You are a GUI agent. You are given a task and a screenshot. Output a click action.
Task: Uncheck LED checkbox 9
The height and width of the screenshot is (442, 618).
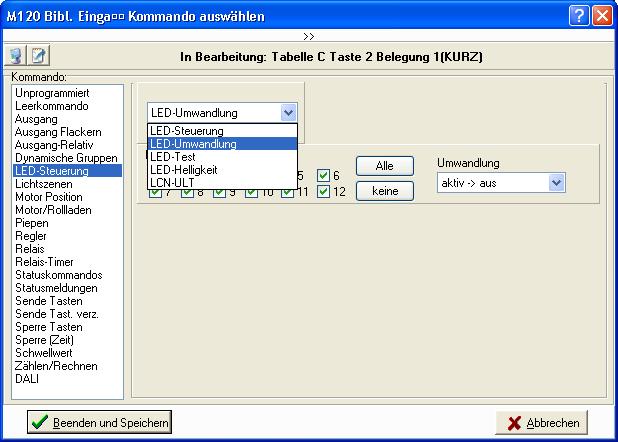click(x=220, y=192)
